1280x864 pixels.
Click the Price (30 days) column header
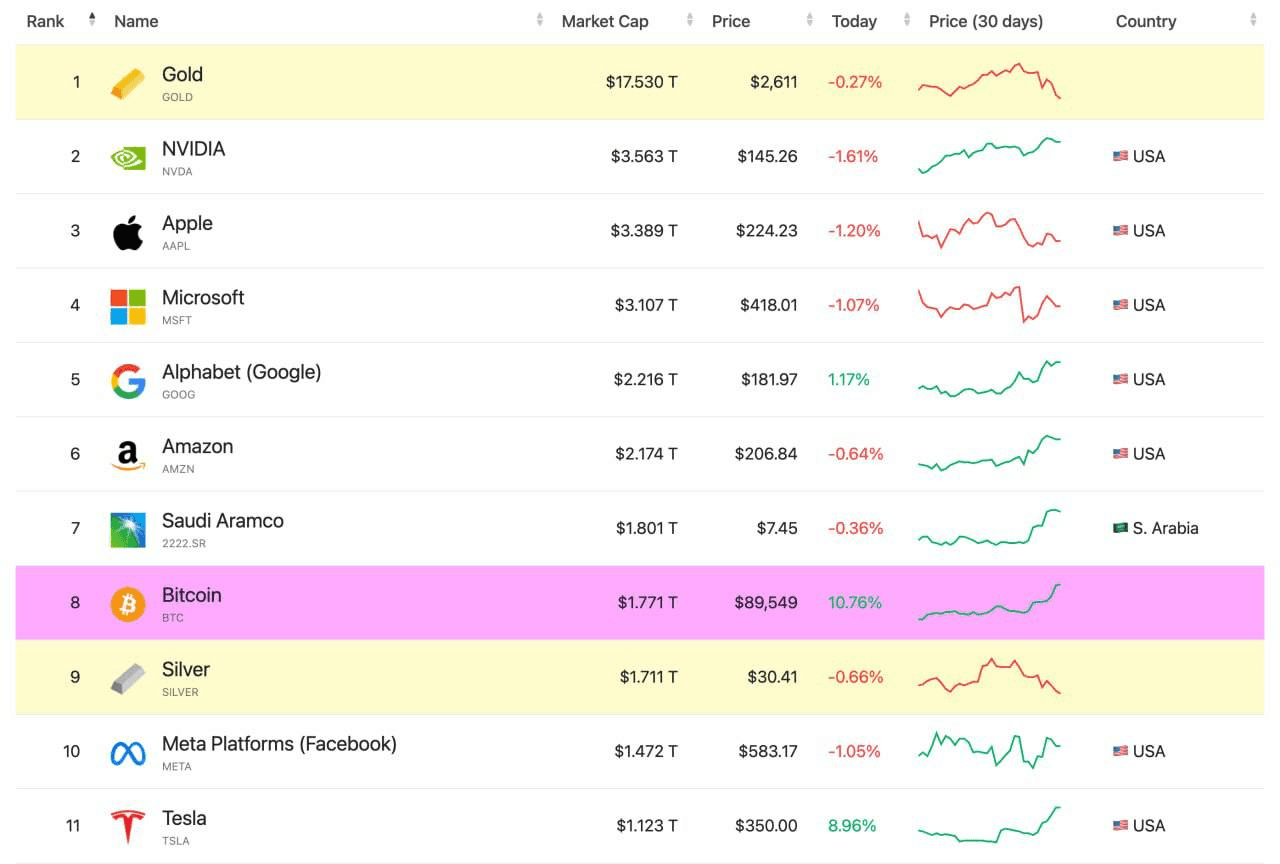coord(986,21)
